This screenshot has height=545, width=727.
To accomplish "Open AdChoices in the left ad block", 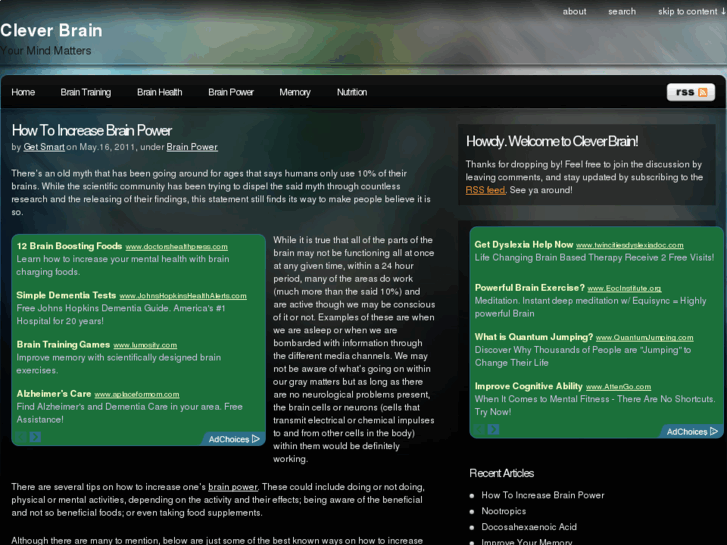I will tap(234, 439).
